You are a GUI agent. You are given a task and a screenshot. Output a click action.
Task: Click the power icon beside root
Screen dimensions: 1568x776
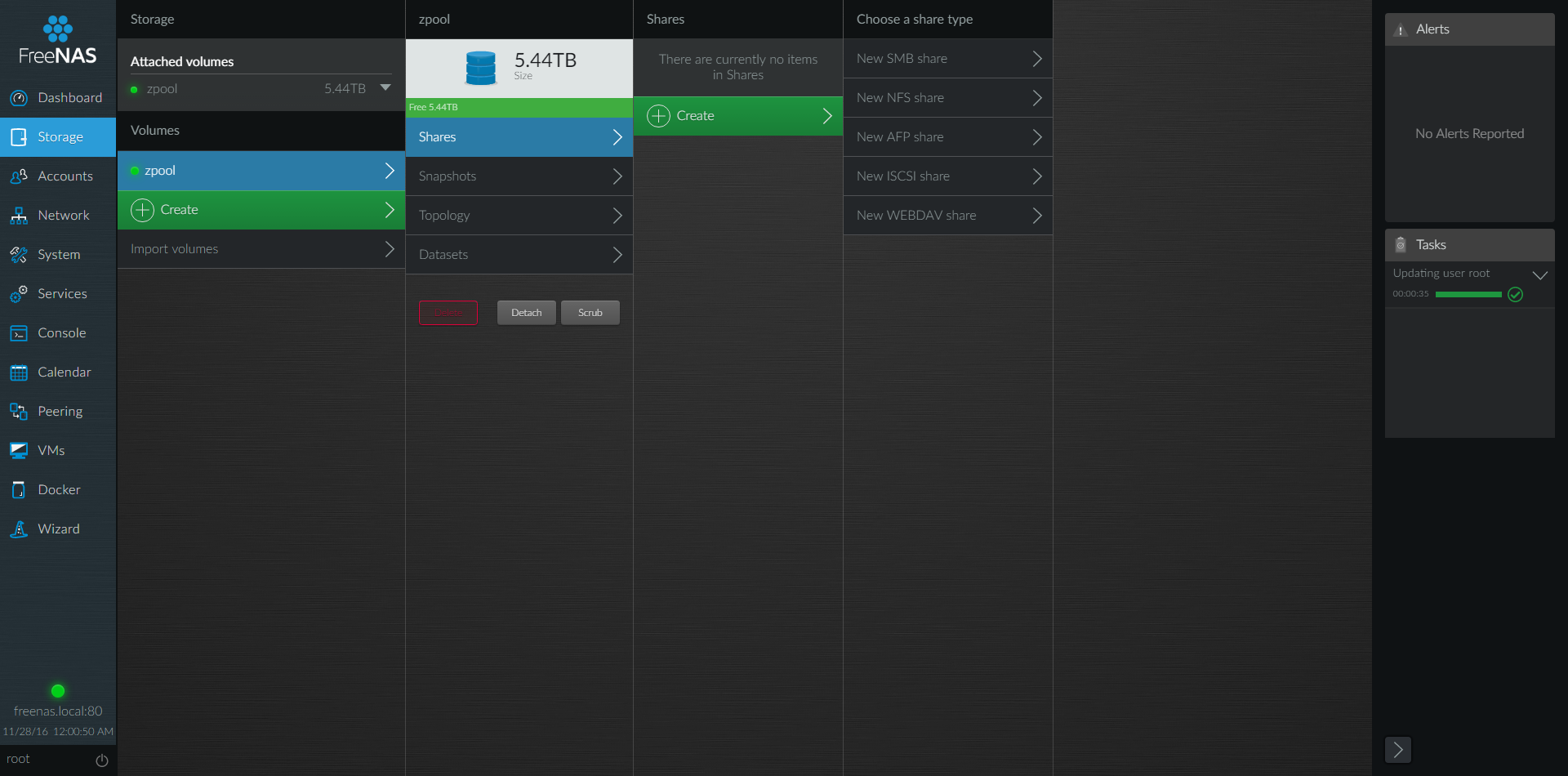tap(102, 760)
